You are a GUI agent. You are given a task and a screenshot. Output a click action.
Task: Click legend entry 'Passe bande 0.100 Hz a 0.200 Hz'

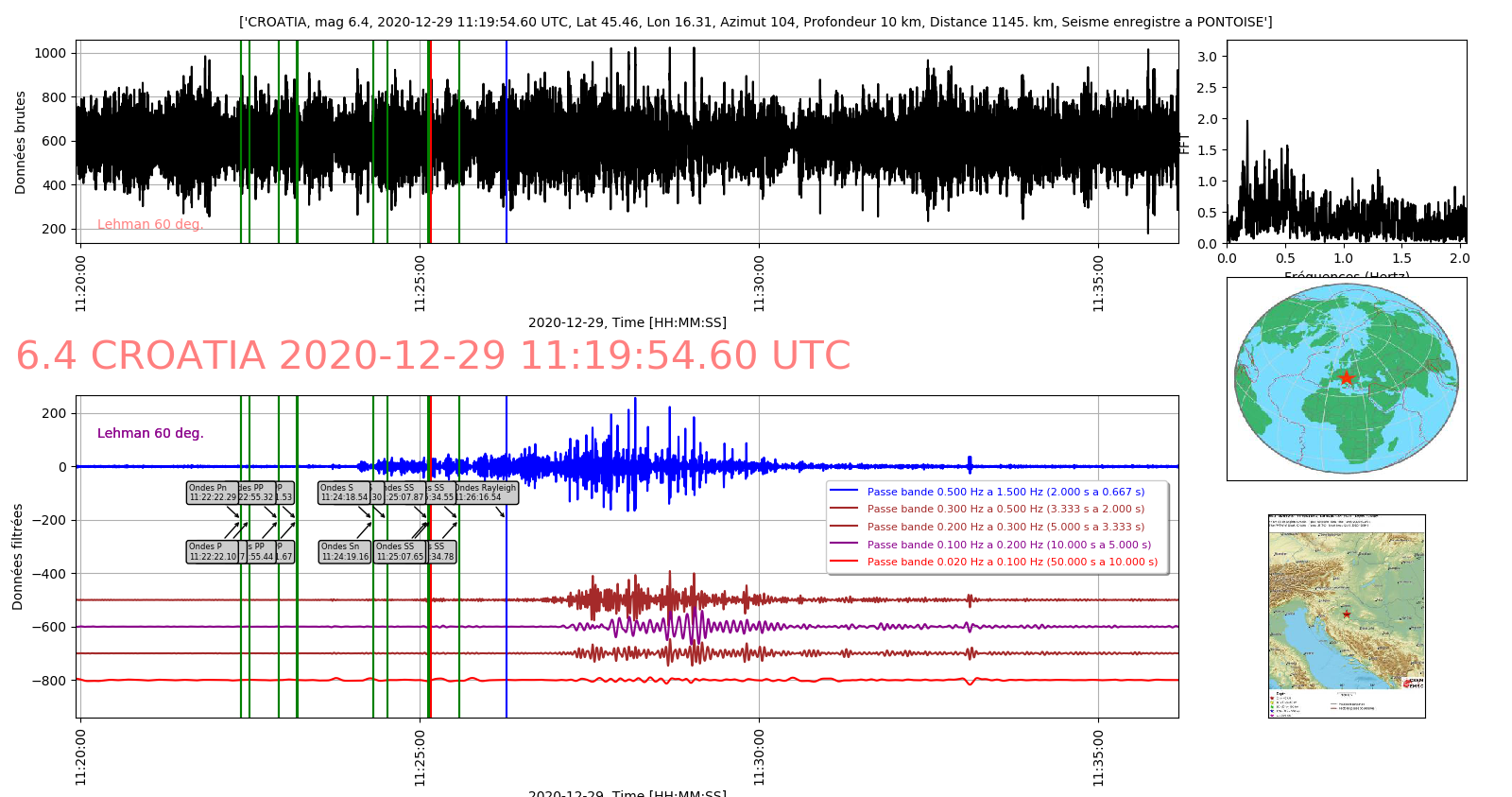pos(1008,545)
